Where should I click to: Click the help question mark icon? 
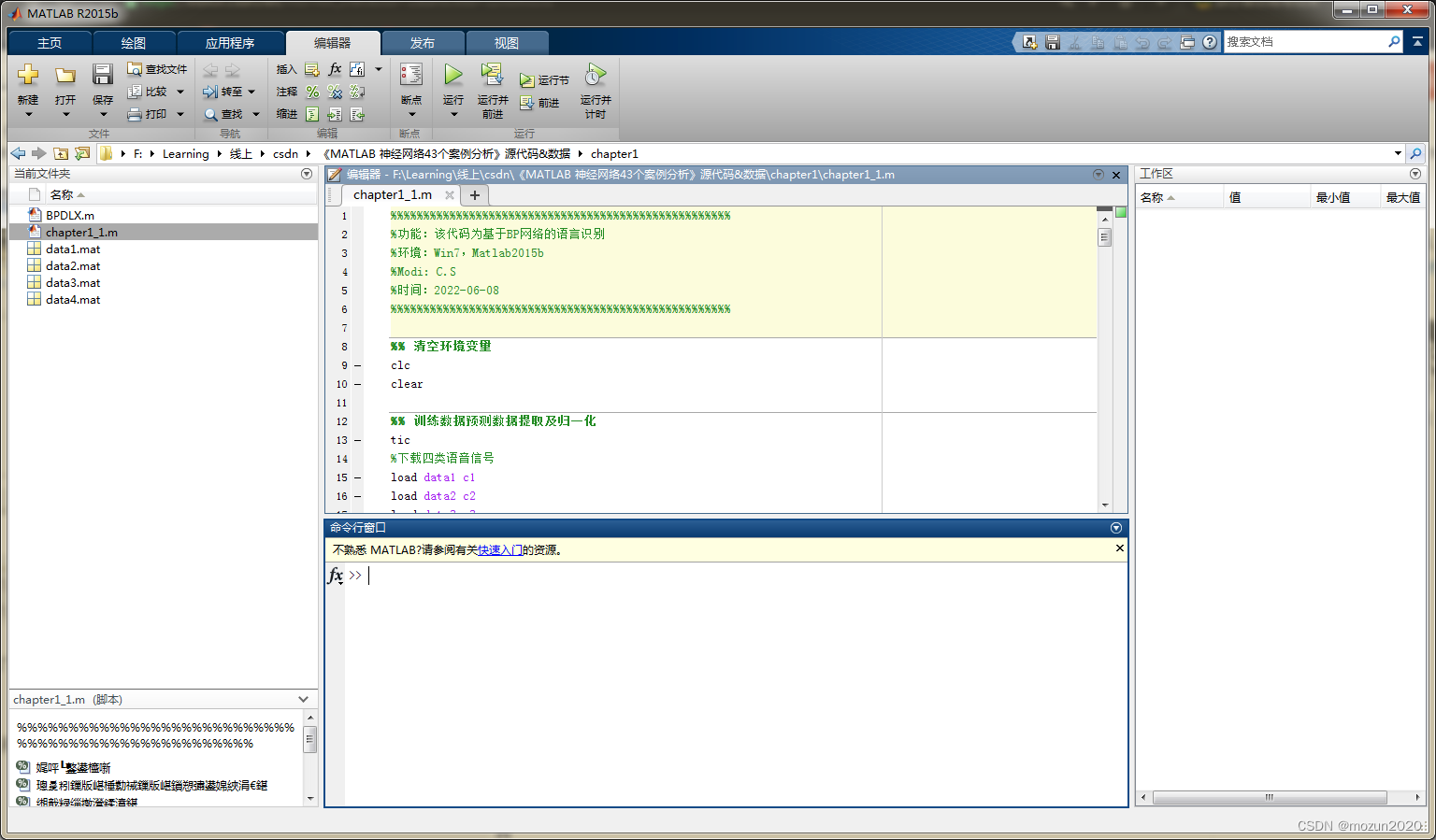pyautogui.click(x=1210, y=42)
